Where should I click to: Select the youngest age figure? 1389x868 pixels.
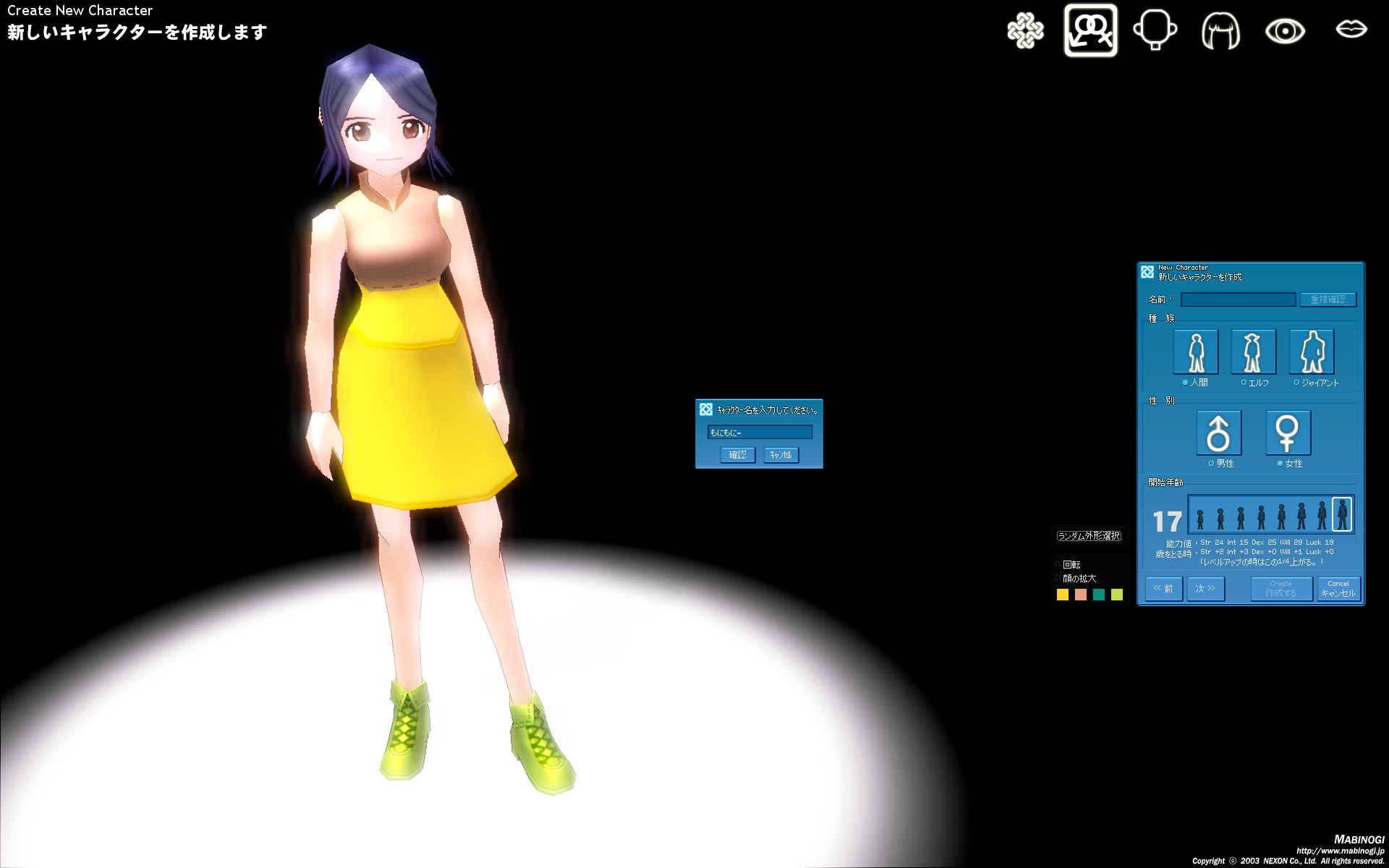pyautogui.click(x=1200, y=518)
